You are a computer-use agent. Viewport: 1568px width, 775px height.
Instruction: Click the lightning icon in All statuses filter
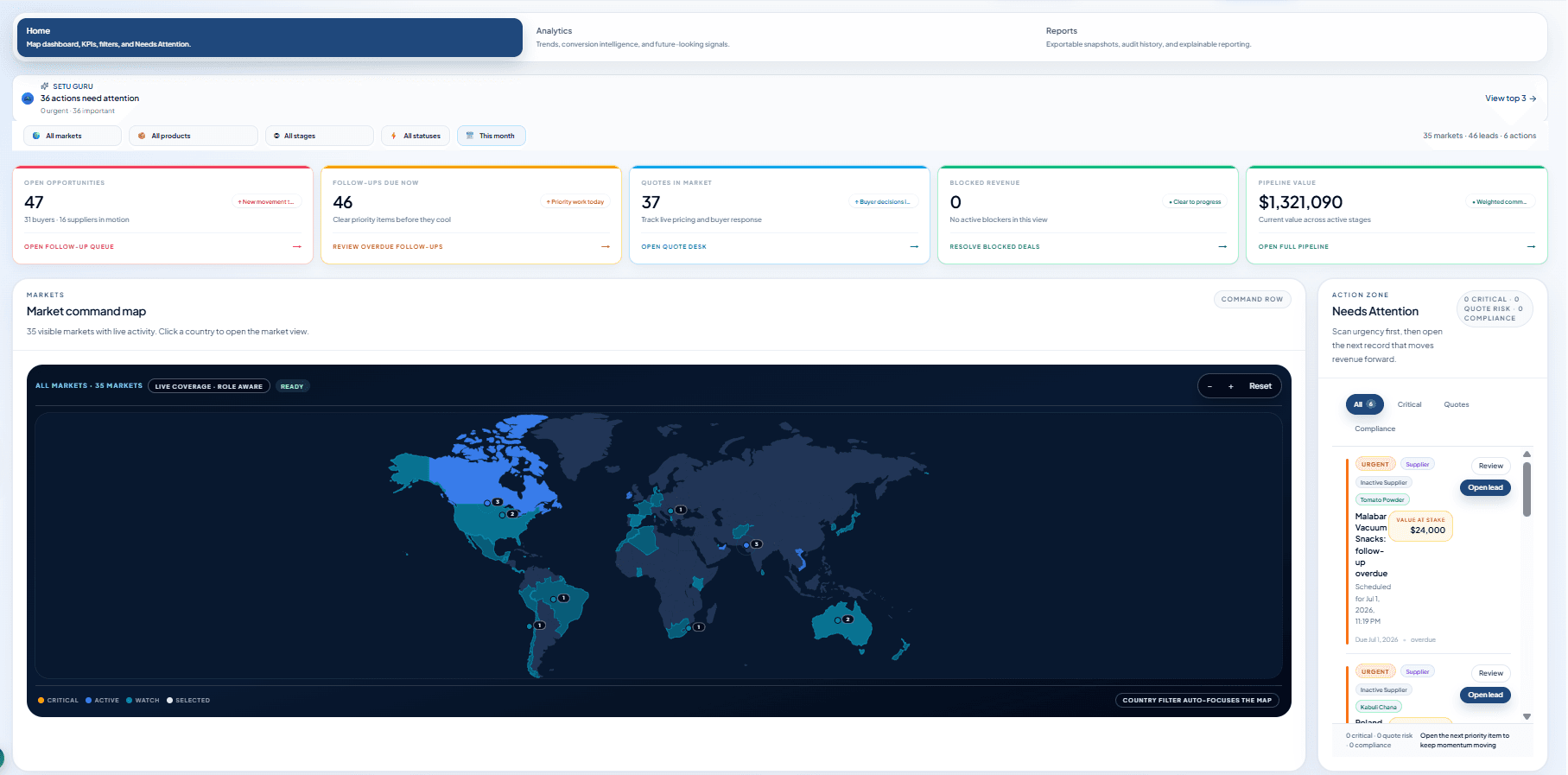(x=394, y=136)
